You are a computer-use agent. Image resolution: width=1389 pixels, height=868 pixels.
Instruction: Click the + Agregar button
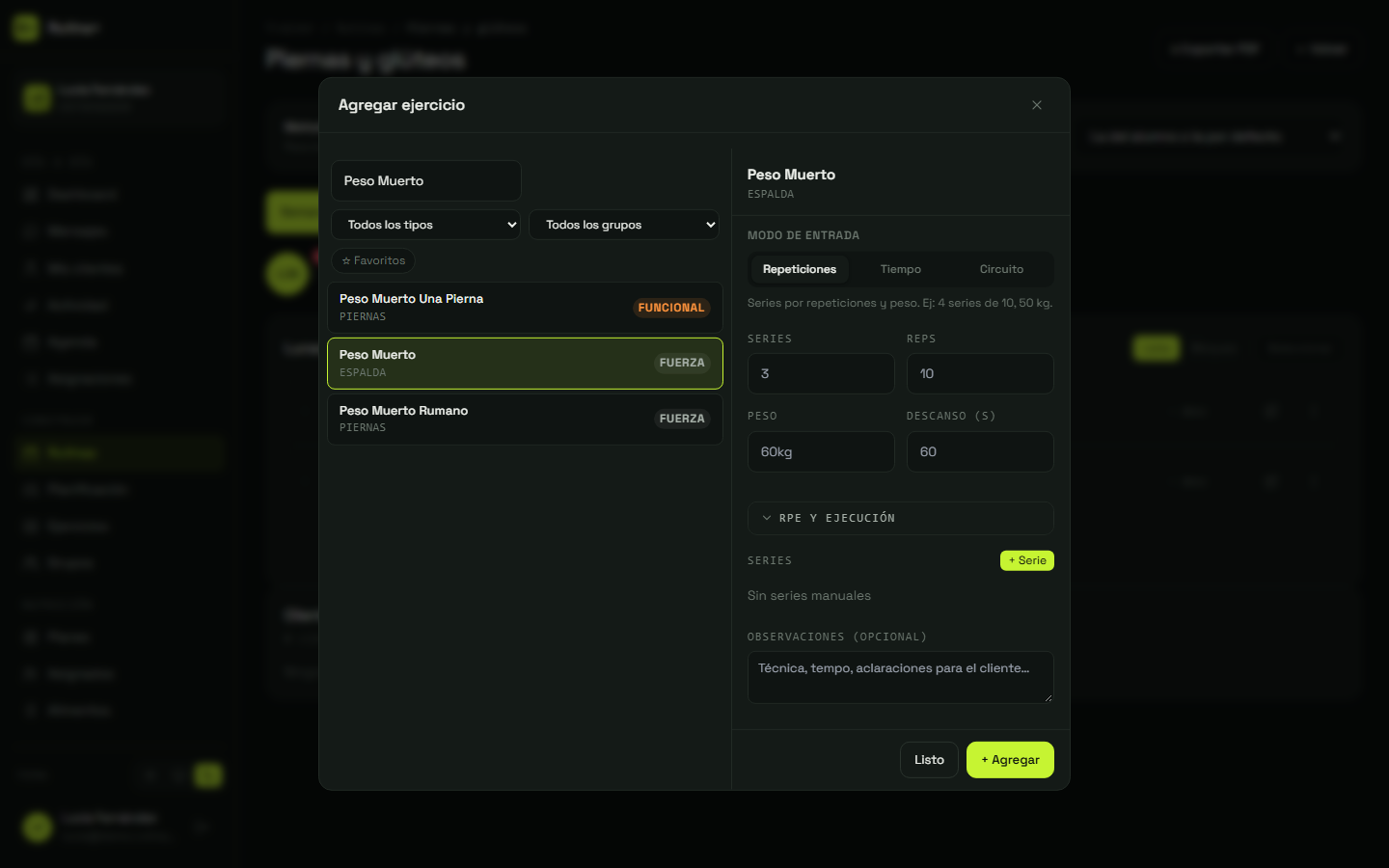tap(1010, 760)
